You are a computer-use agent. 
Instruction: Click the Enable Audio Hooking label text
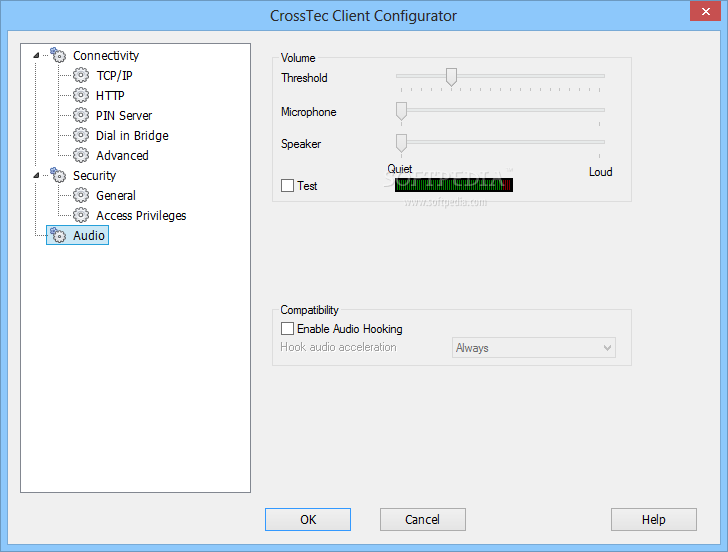350,329
